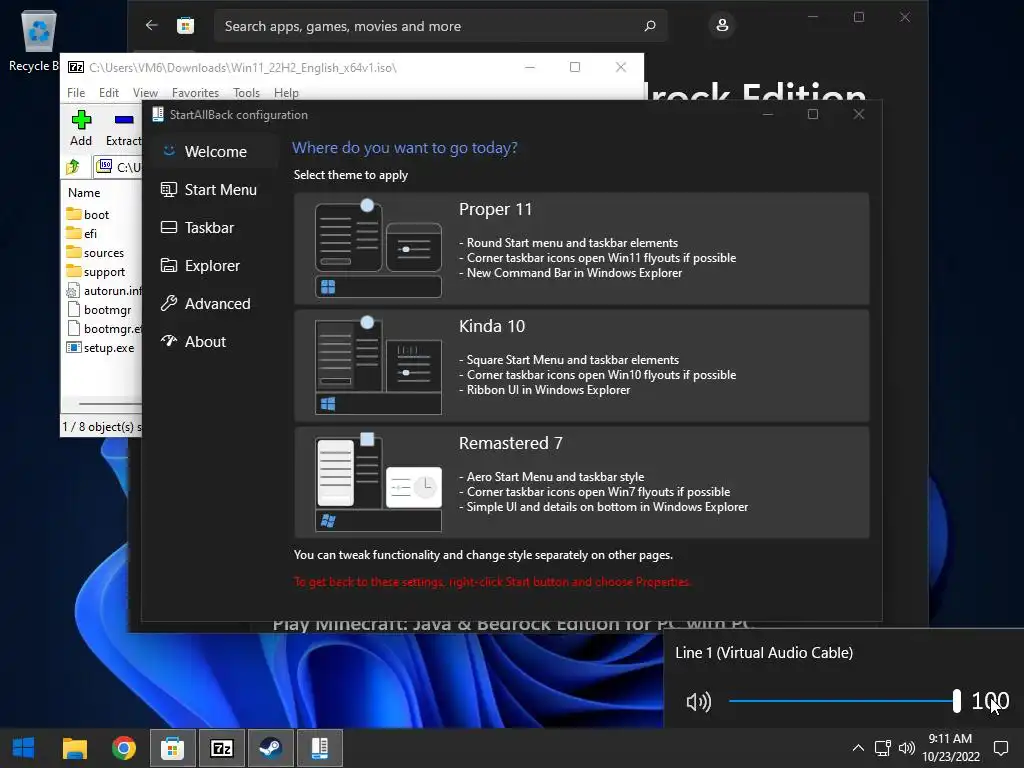
Task: Click the Remastered 7 theme title
Action: pos(510,443)
